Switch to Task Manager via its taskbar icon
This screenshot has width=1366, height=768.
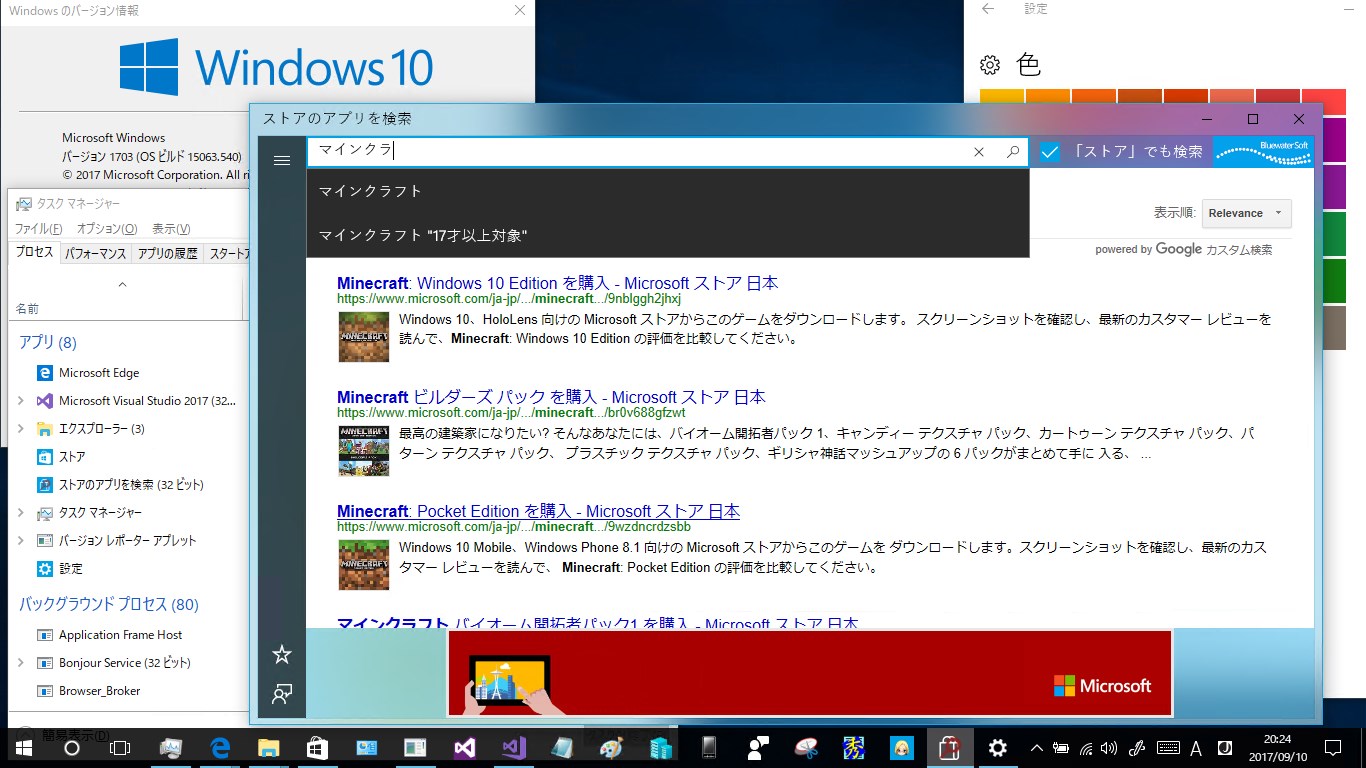coord(170,747)
